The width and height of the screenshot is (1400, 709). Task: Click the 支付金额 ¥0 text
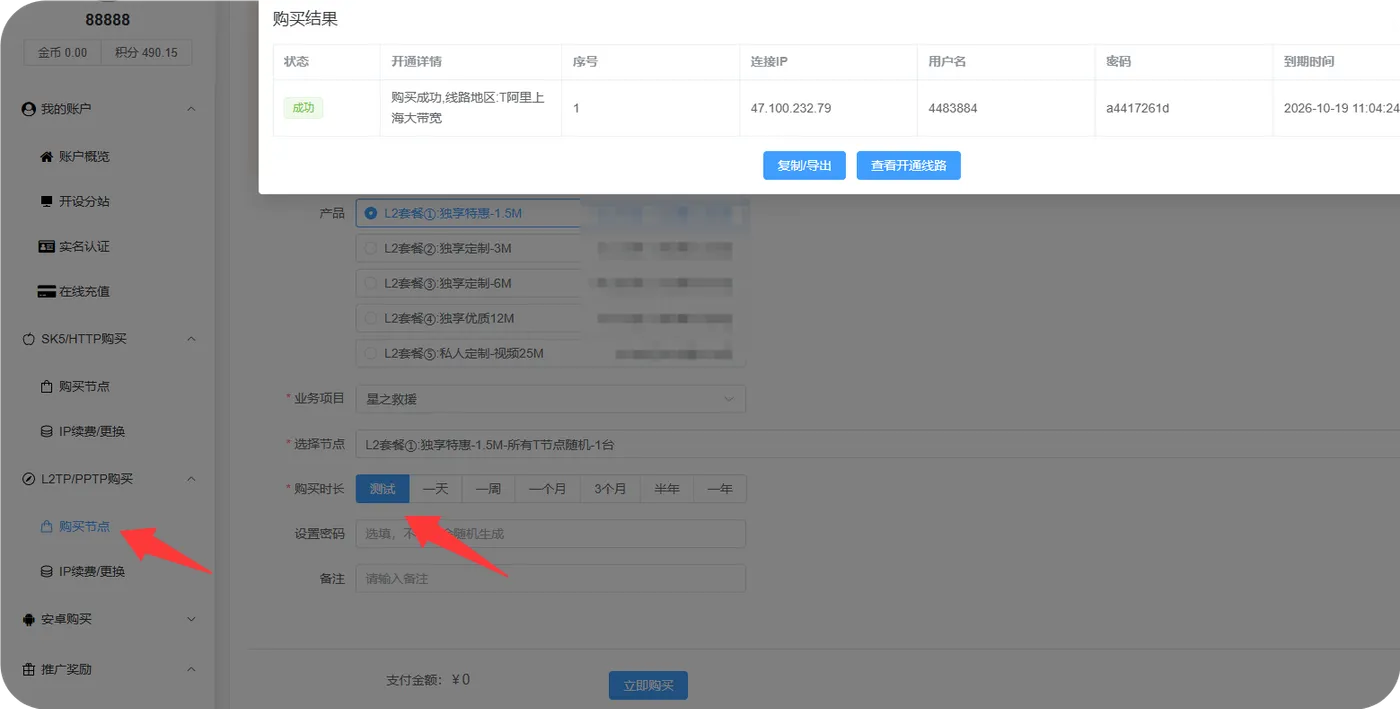pyautogui.click(x=428, y=680)
